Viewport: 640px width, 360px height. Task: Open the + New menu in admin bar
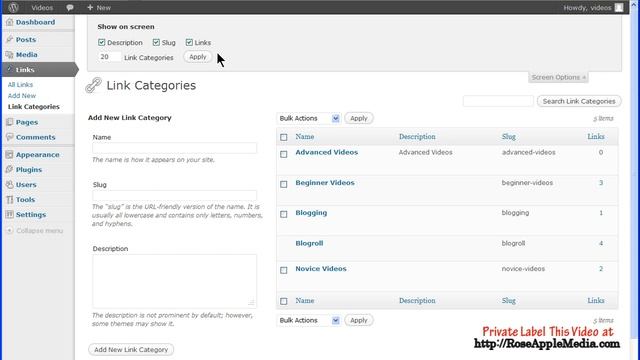pos(99,8)
